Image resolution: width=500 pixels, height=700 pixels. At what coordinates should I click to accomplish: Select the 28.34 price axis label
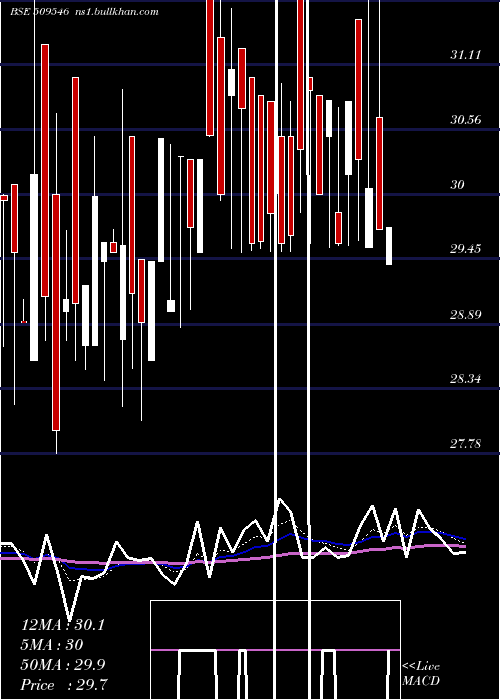pyautogui.click(x=466, y=379)
